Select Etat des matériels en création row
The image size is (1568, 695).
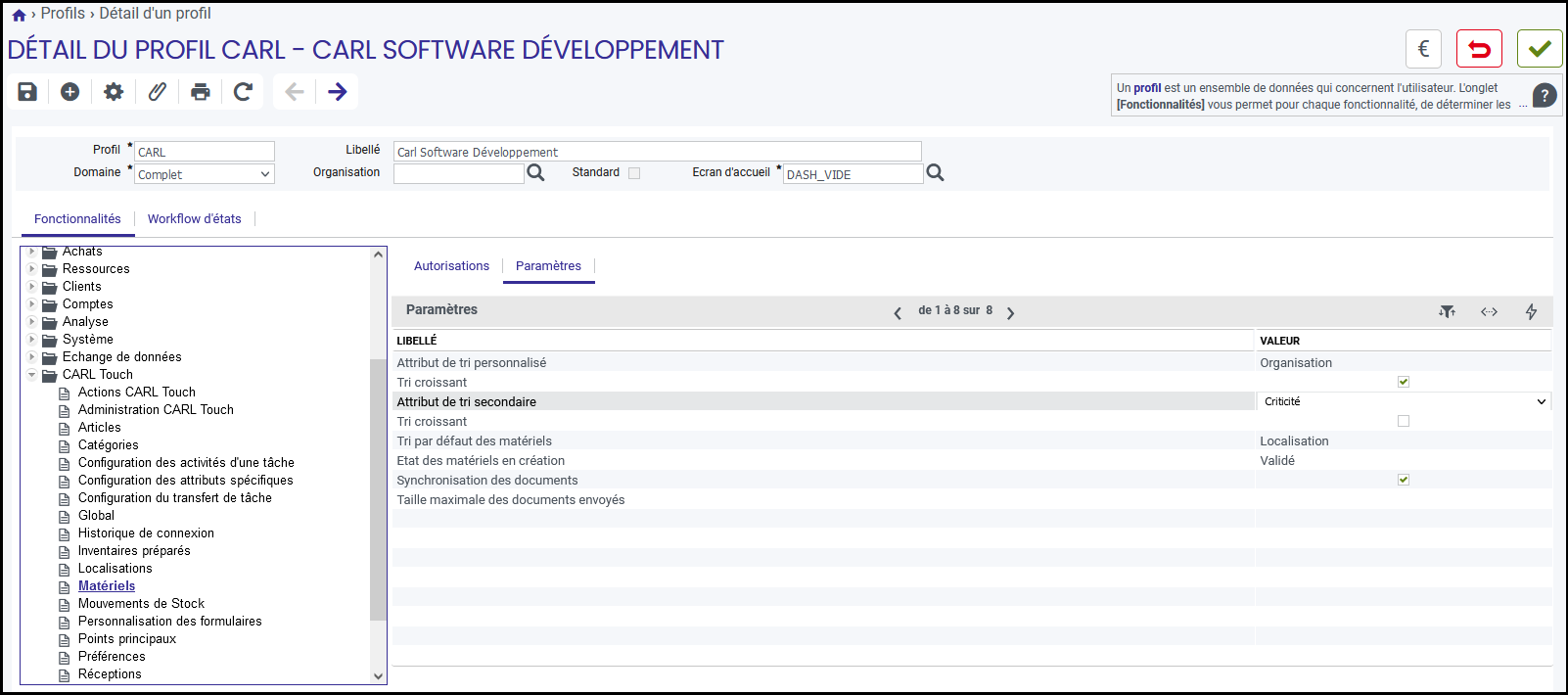click(x=972, y=460)
